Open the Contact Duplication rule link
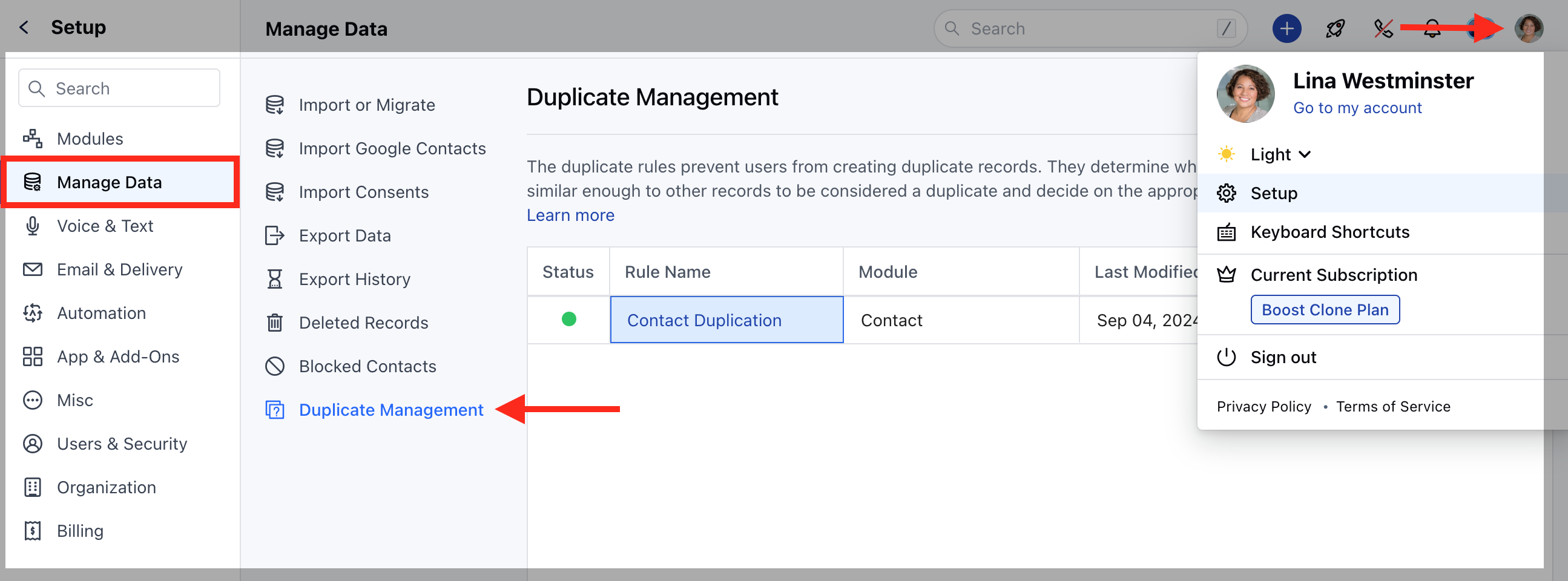Screen dimensions: 1568x581 704,320
